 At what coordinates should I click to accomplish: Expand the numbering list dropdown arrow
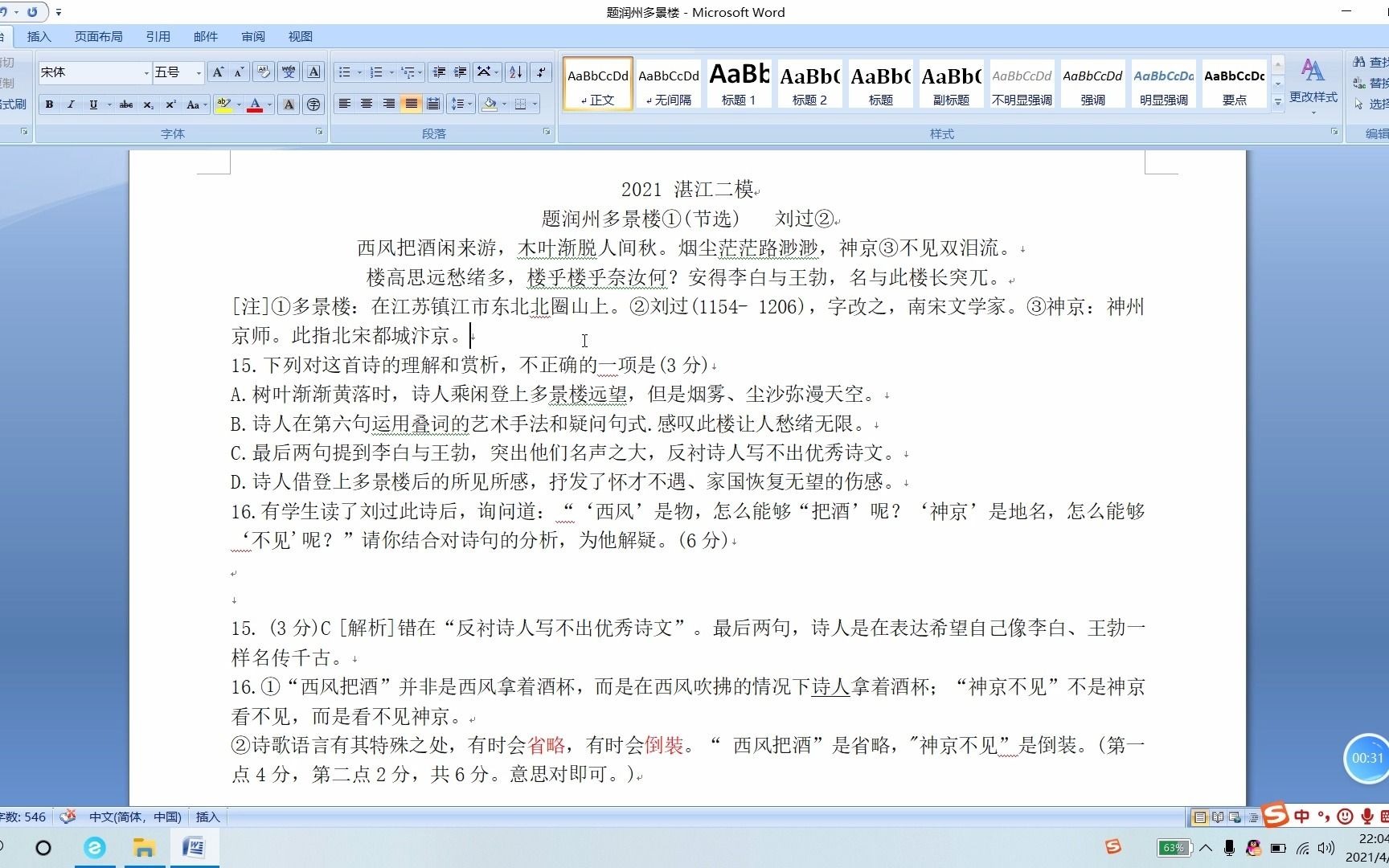tap(391, 72)
